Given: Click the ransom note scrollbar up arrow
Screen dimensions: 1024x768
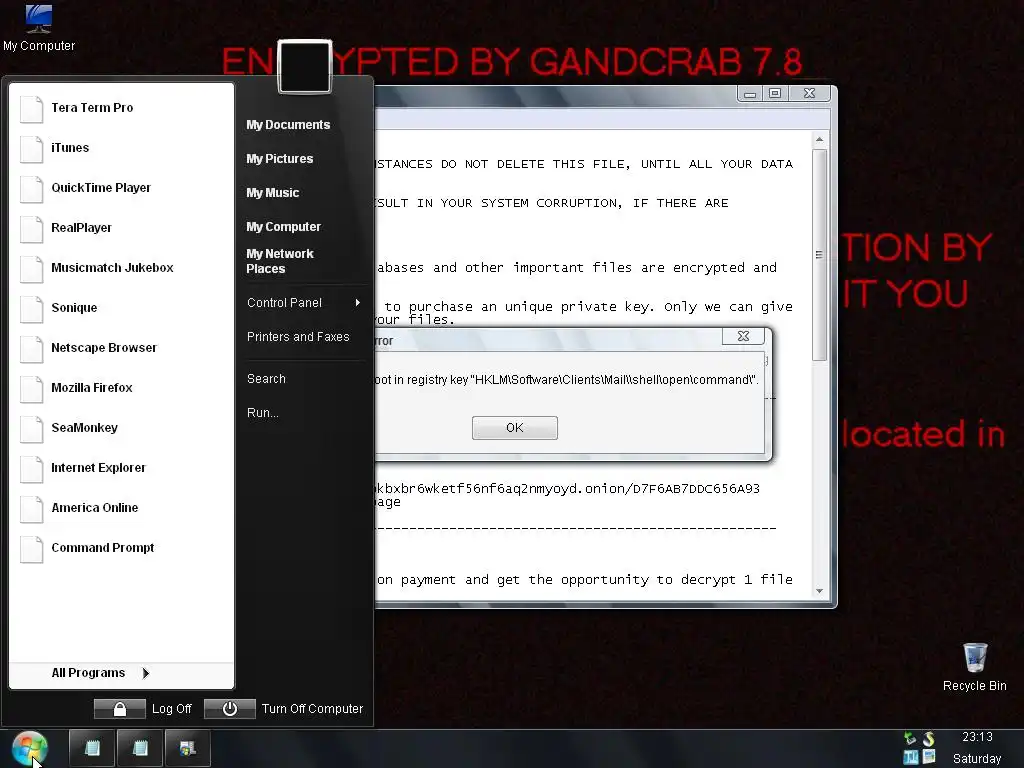Looking at the screenshot, I should click(x=819, y=140).
